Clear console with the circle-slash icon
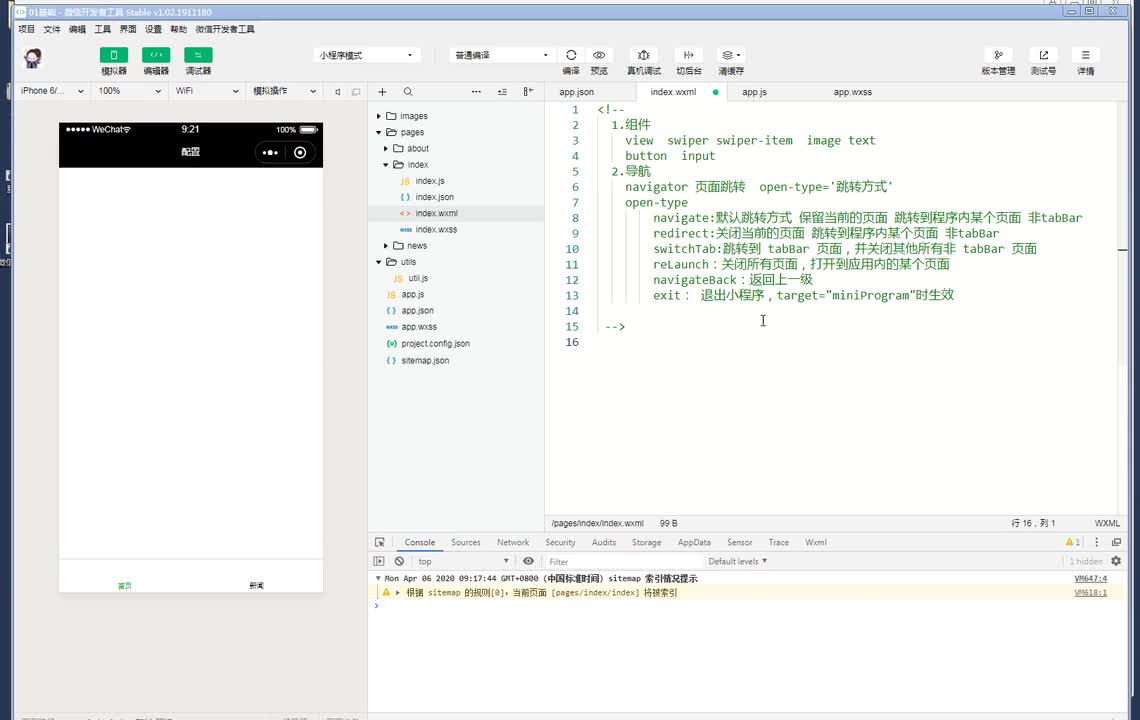Image resolution: width=1140 pixels, height=720 pixels. (x=399, y=562)
